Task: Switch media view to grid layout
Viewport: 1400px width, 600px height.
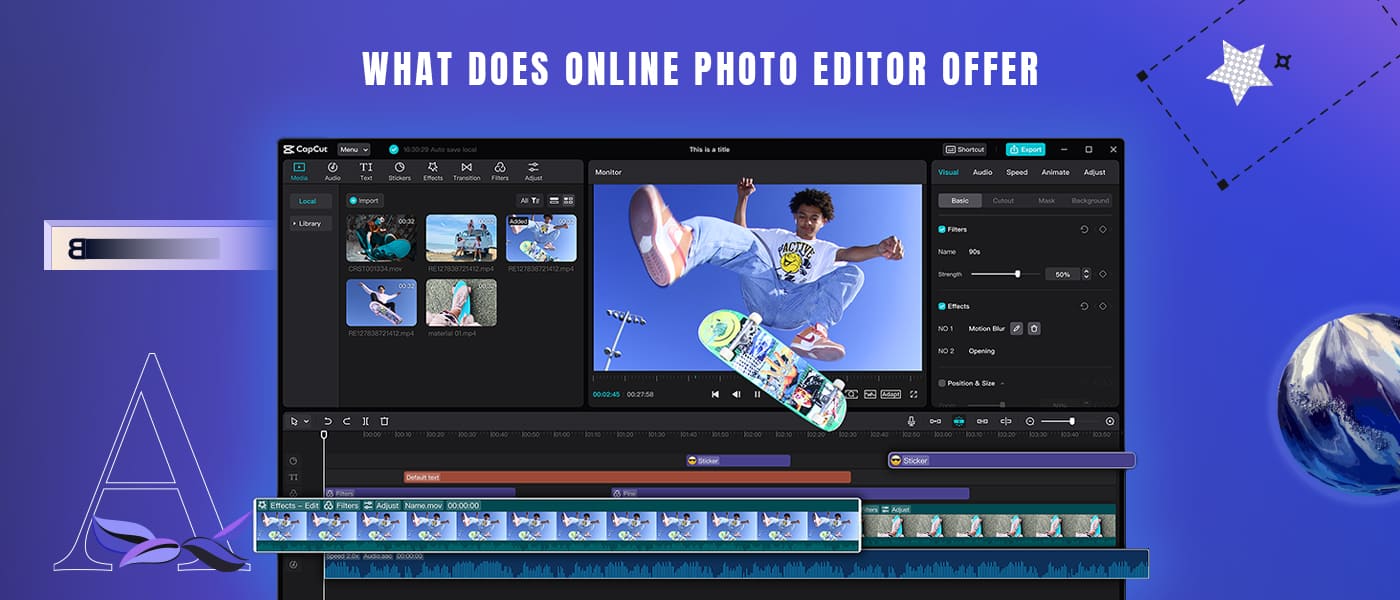Action: [568, 201]
